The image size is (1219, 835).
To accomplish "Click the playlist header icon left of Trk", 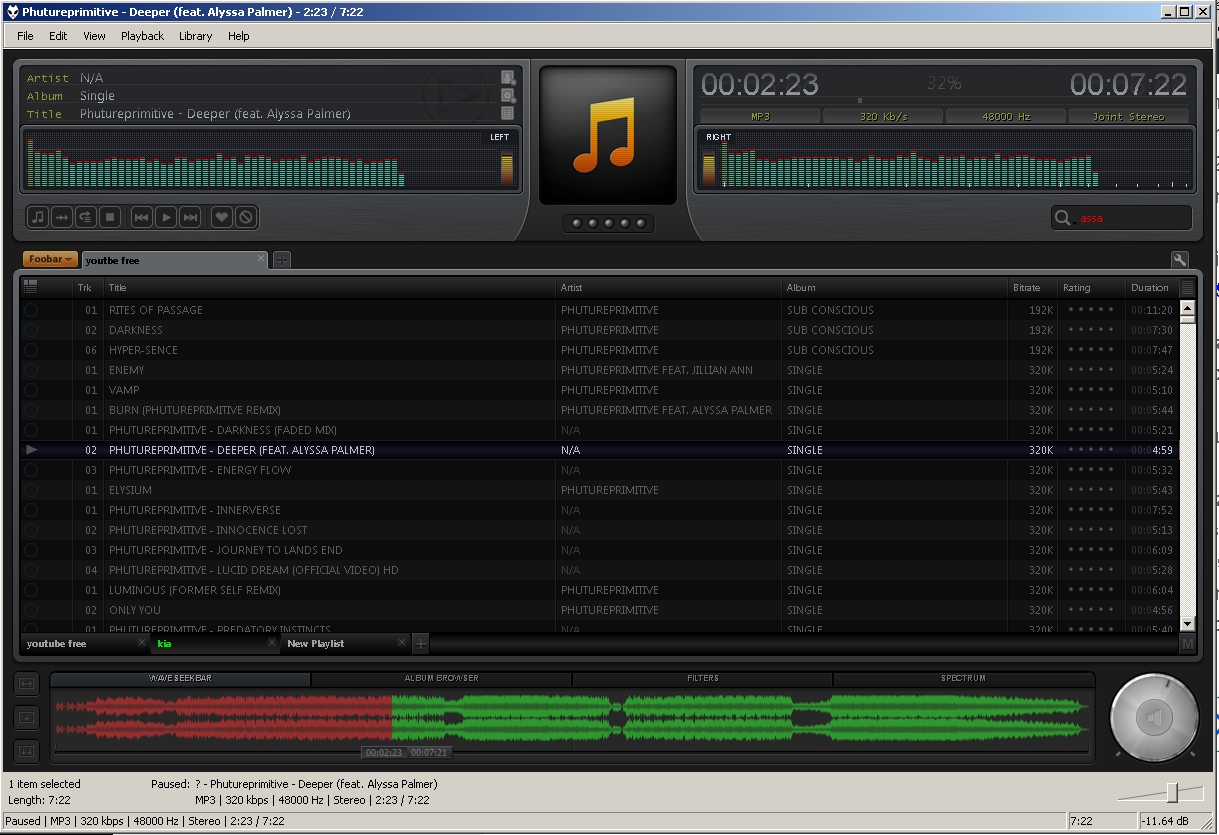I will pyautogui.click(x=30, y=286).
